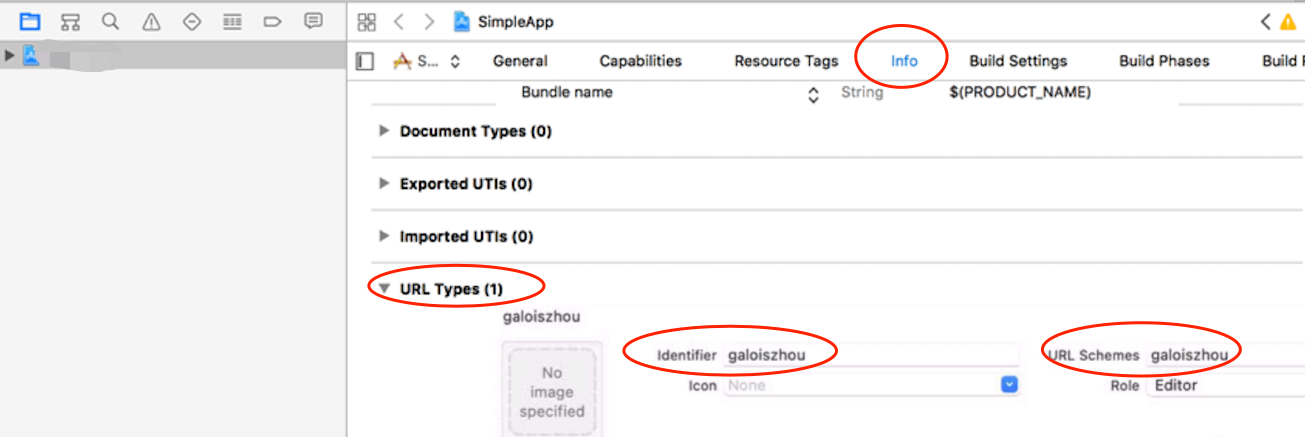This screenshot has width=1305, height=437.
Task: Show the Symbol navigator hierarchy icon
Action: coord(70,21)
